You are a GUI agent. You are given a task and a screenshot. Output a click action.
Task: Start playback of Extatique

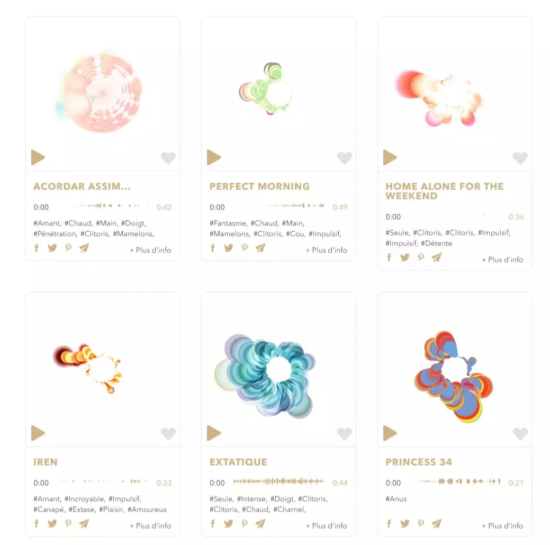(214, 433)
